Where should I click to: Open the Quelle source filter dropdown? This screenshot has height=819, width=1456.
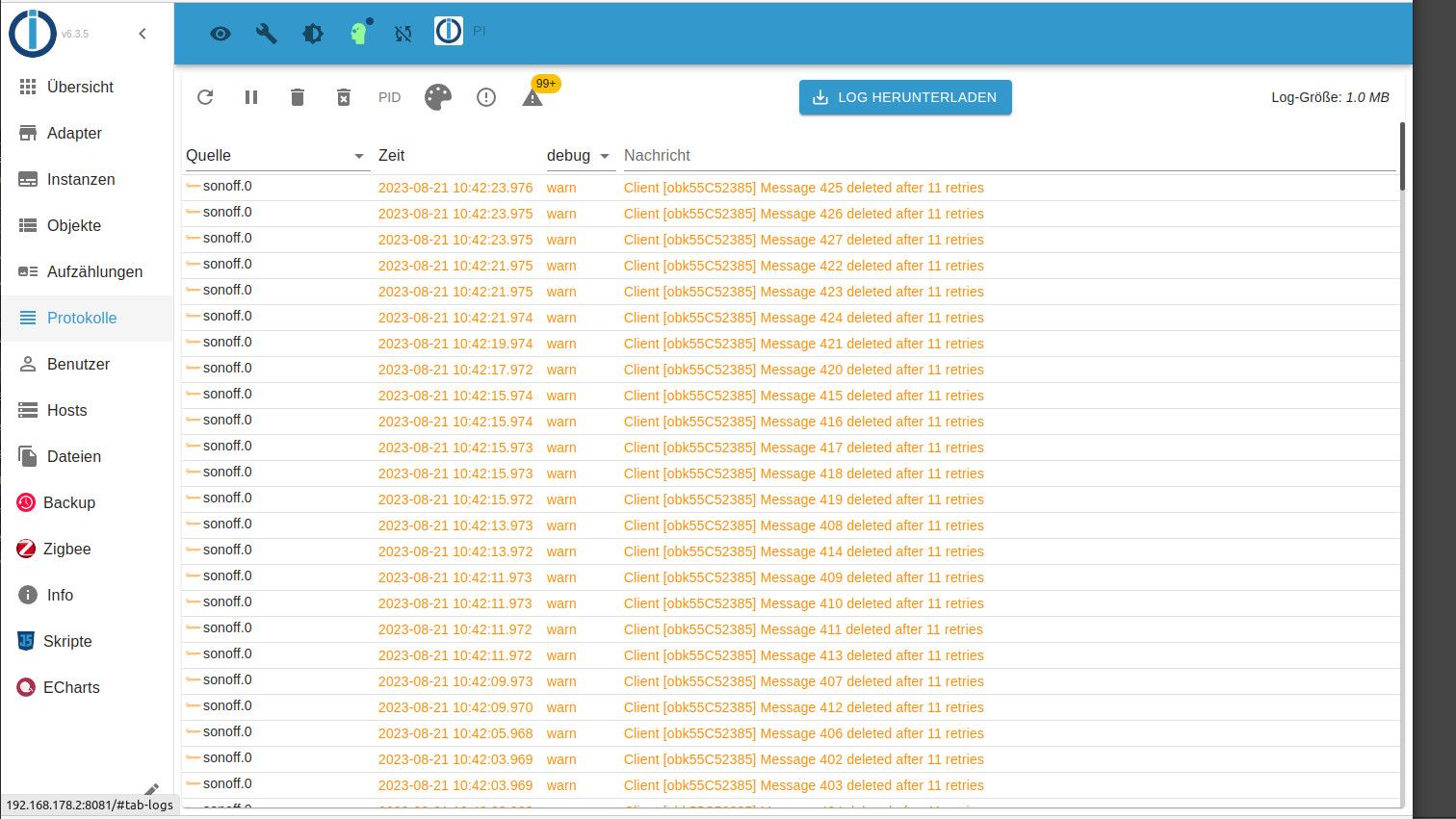pyautogui.click(x=276, y=156)
